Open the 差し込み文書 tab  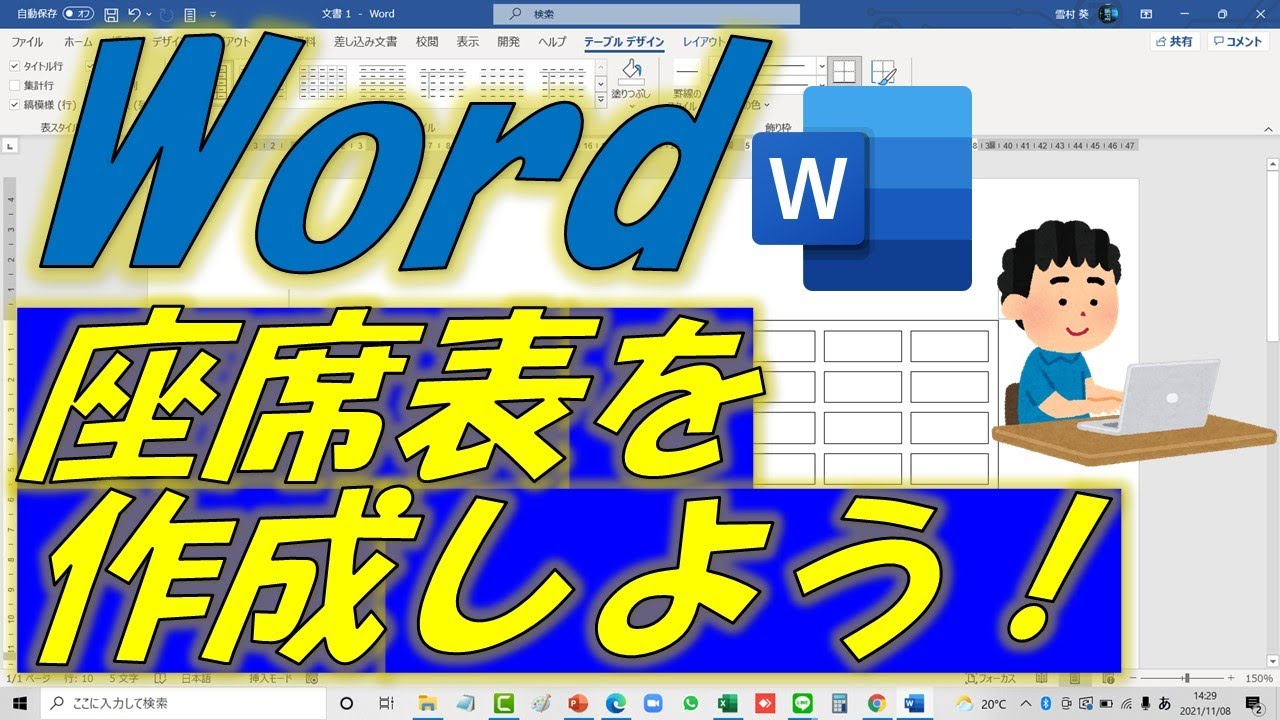pos(365,42)
